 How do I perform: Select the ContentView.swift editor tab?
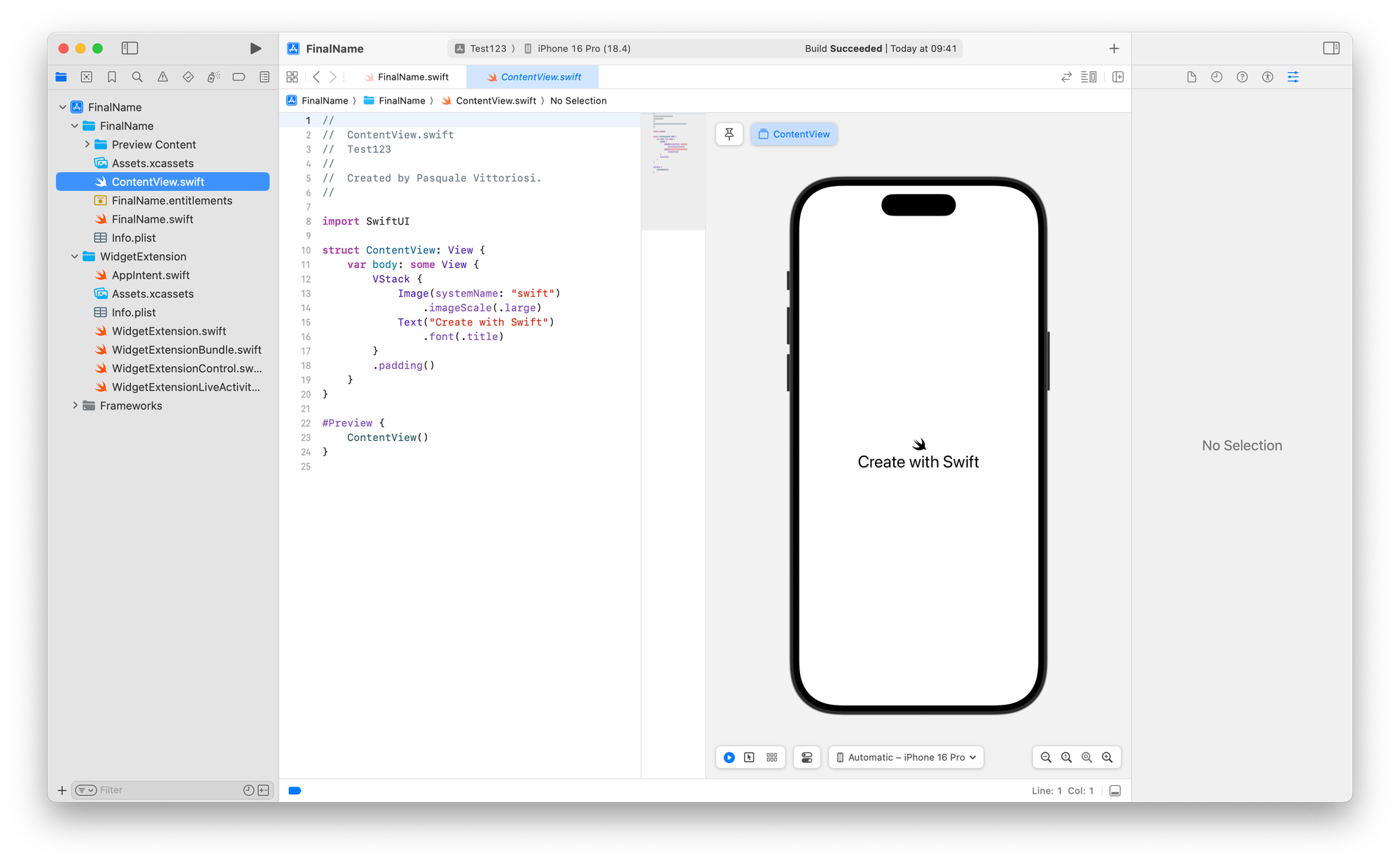click(x=540, y=77)
